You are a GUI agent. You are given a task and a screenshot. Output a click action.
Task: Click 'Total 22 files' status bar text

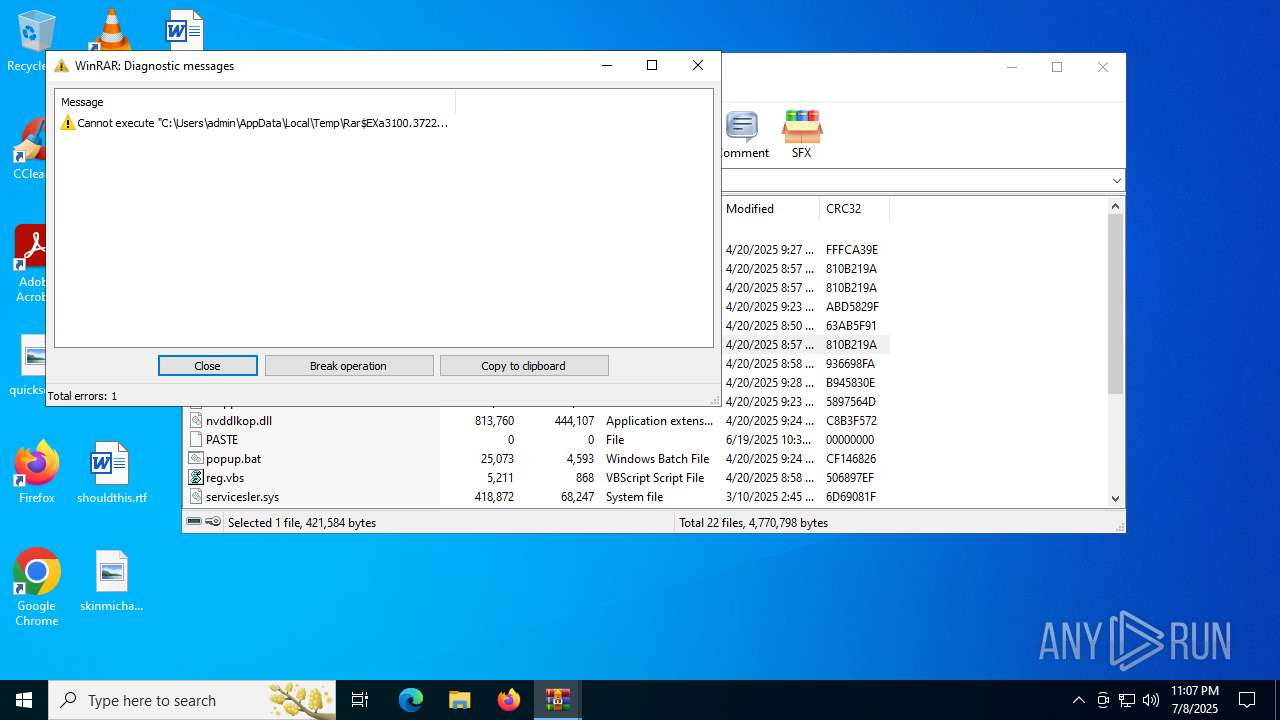(x=753, y=523)
